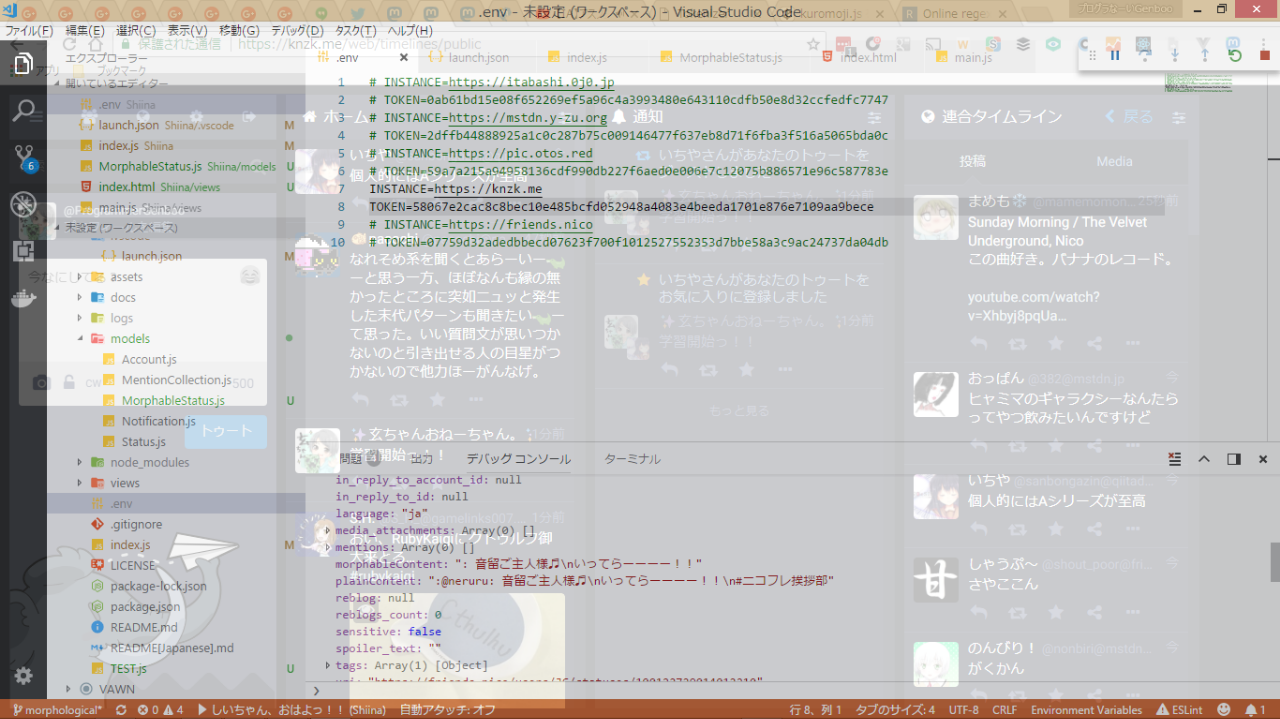Expand the node_modules folder

pos(80,462)
